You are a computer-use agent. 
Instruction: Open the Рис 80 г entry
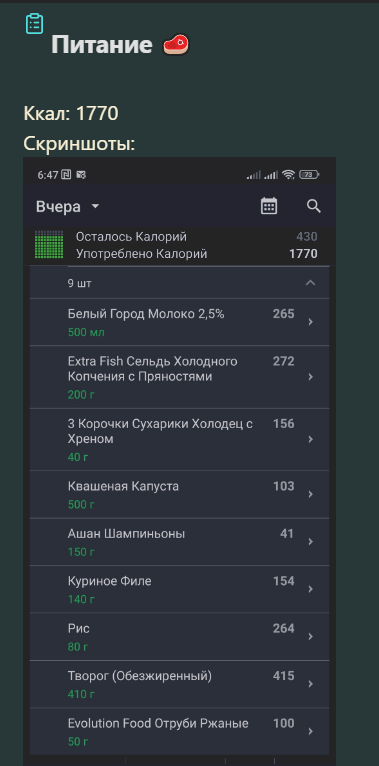coord(179,637)
